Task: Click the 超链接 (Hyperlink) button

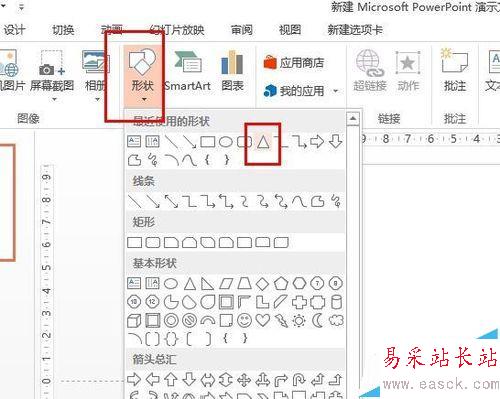Action: (370, 71)
